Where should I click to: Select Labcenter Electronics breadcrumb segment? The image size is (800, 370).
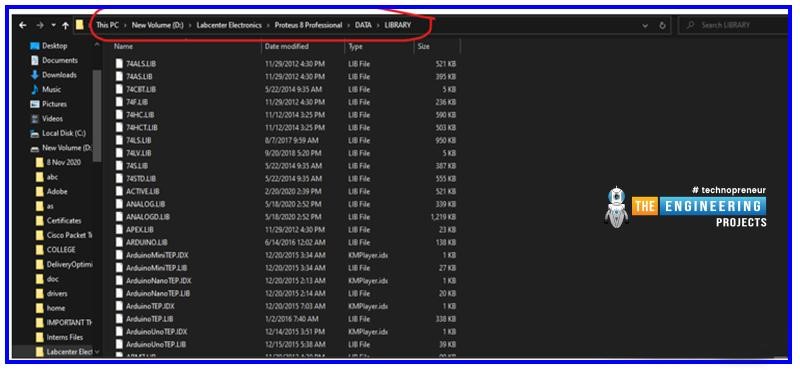[x=229, y=25]
